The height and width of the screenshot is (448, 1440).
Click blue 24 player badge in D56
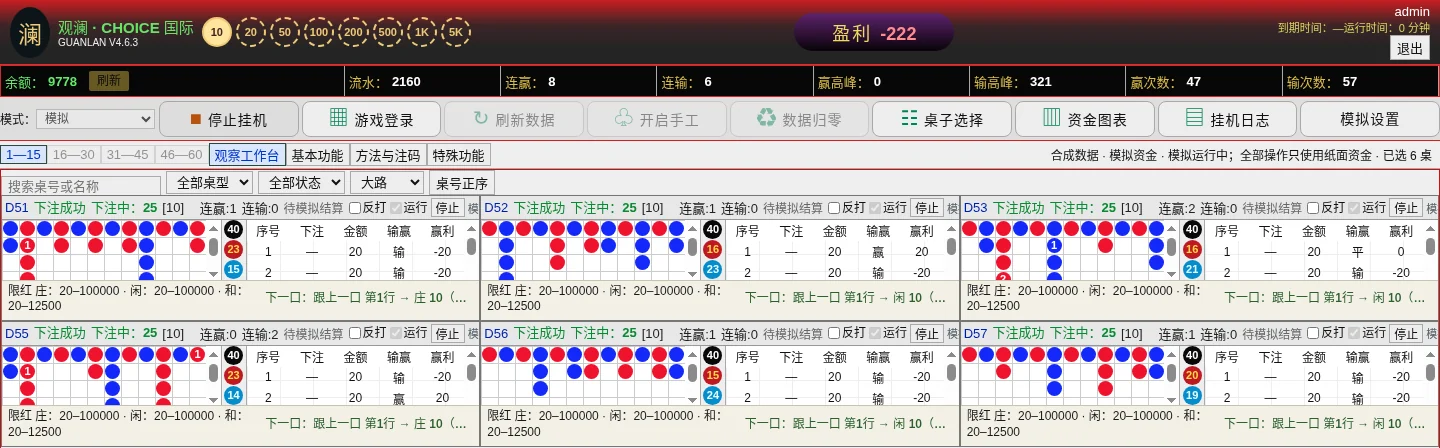(713, 395)
